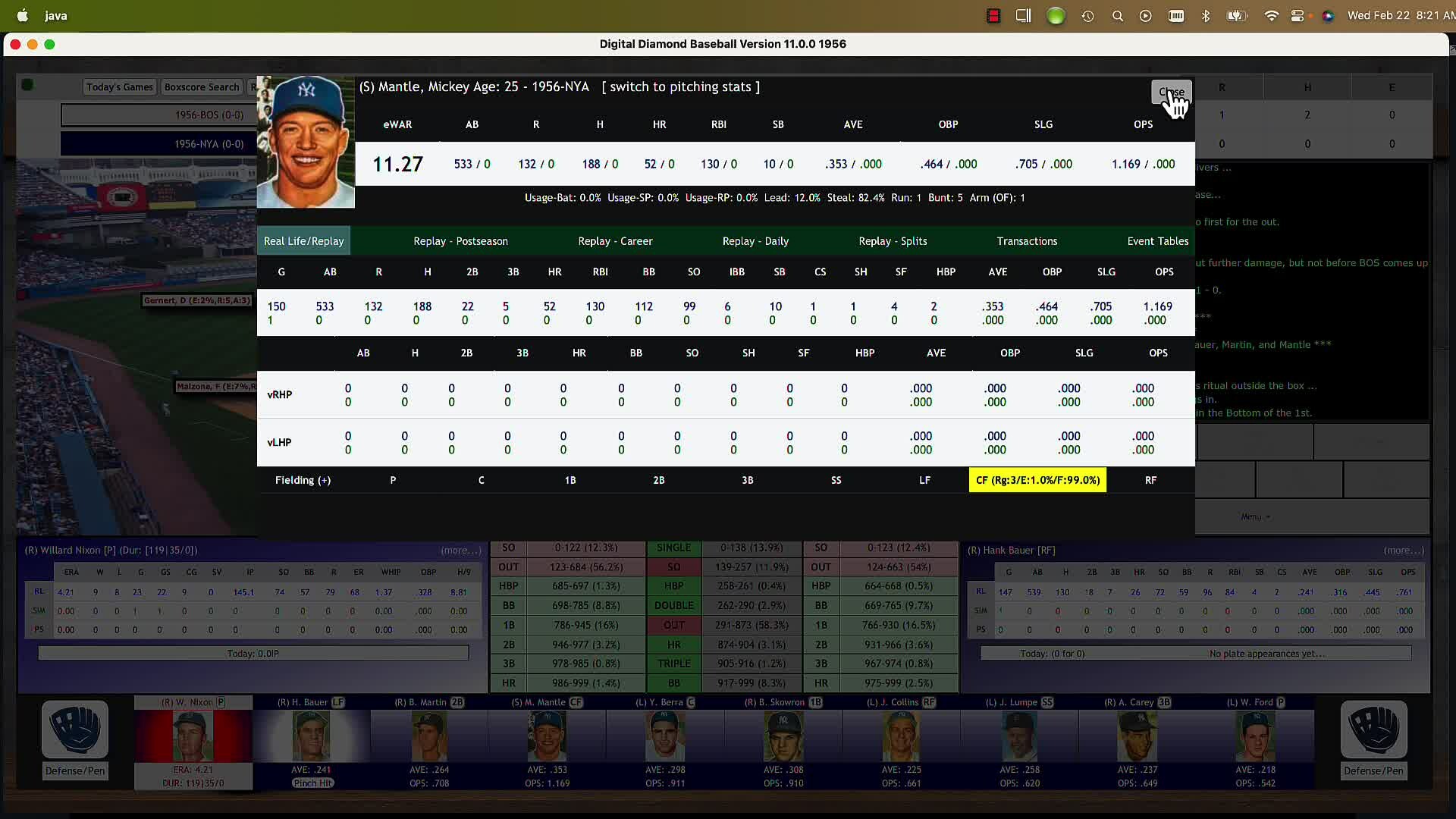1456x819 pixels.
Task: Click the battery status icon
Action: 1237,16
